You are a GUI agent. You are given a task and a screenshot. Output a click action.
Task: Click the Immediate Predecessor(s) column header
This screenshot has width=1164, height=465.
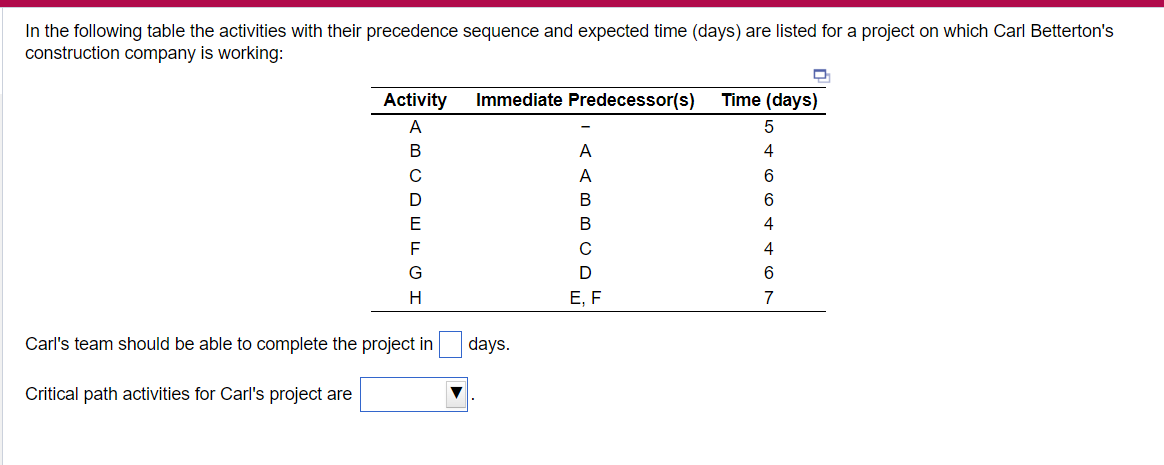[585, 100]
